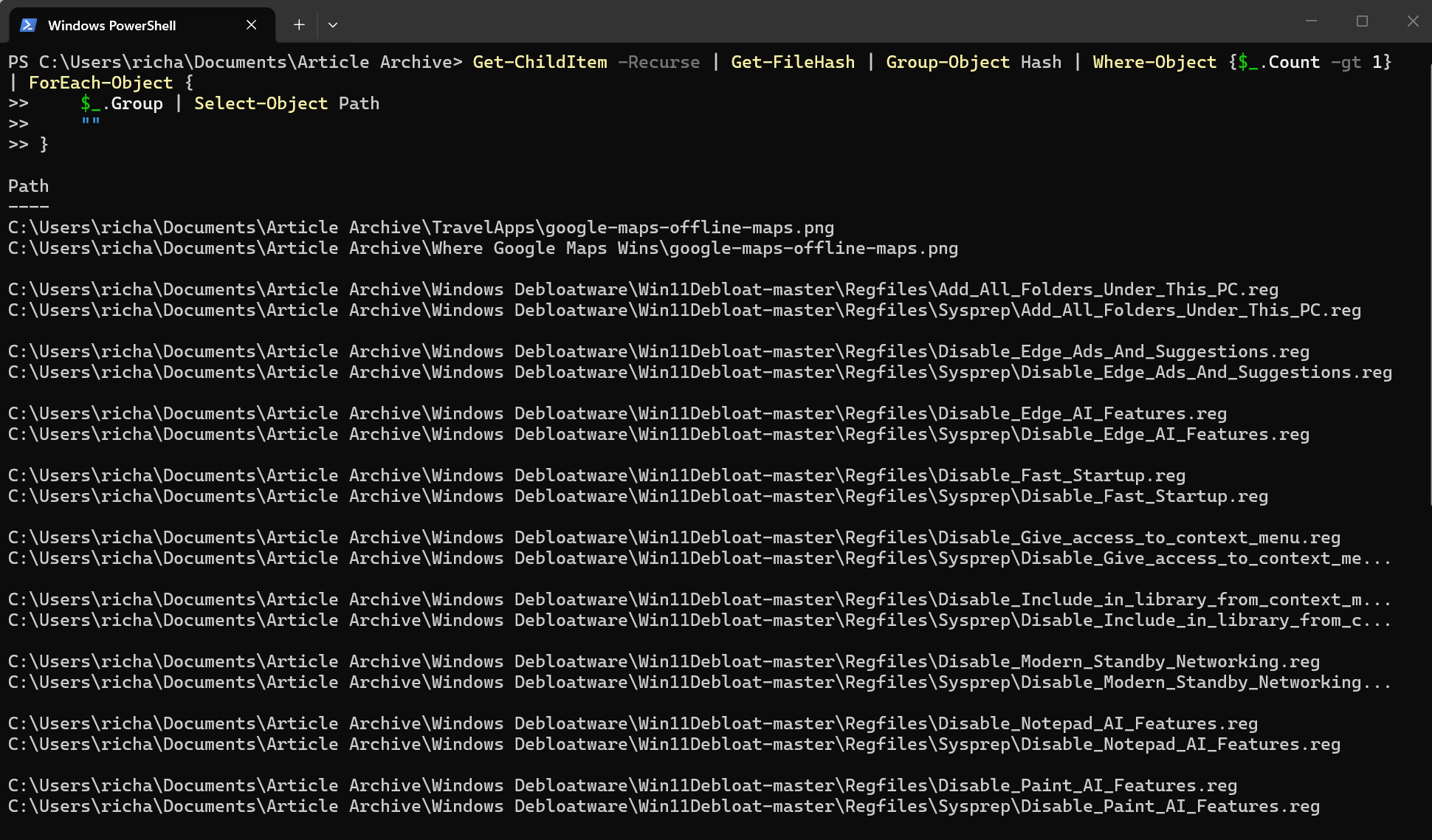Expand the new tab profile dropdown
The height and width of the screenshot is (840, 1432).
333,25
